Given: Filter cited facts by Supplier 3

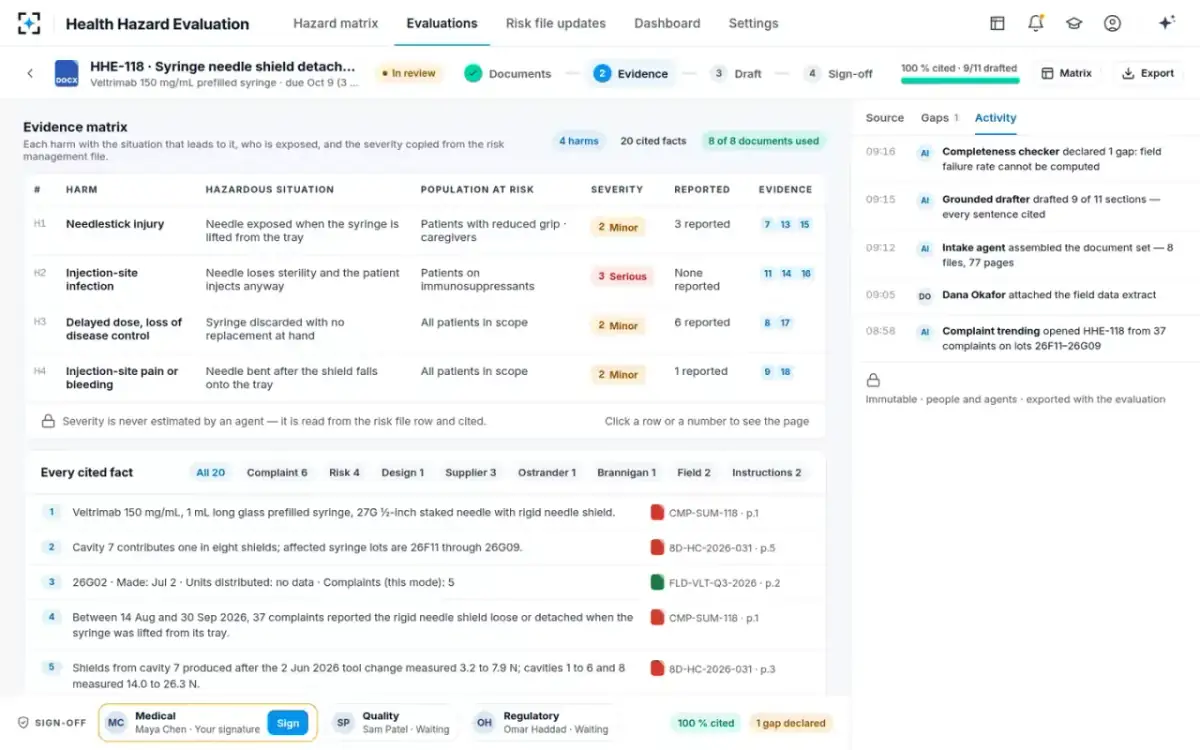Looking at the screenshot, I should coord(471,473).
